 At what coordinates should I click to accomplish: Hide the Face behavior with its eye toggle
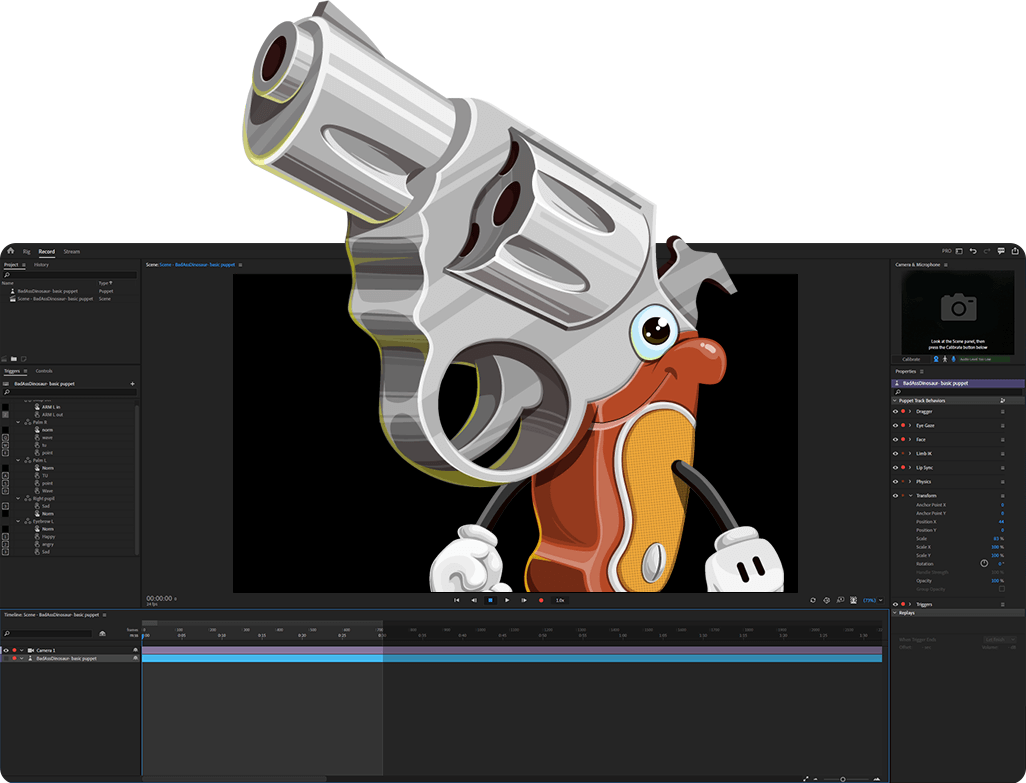pos(895,439)
